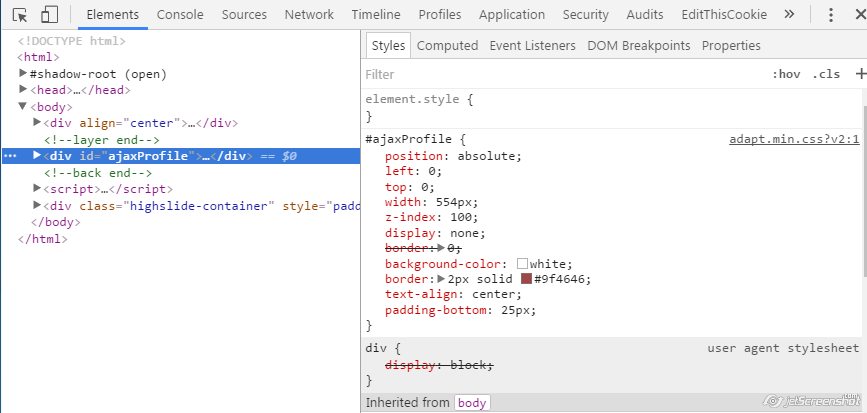Select the Computed sidebar tab
The image size is (867, 413).
[x=447, y=45]
